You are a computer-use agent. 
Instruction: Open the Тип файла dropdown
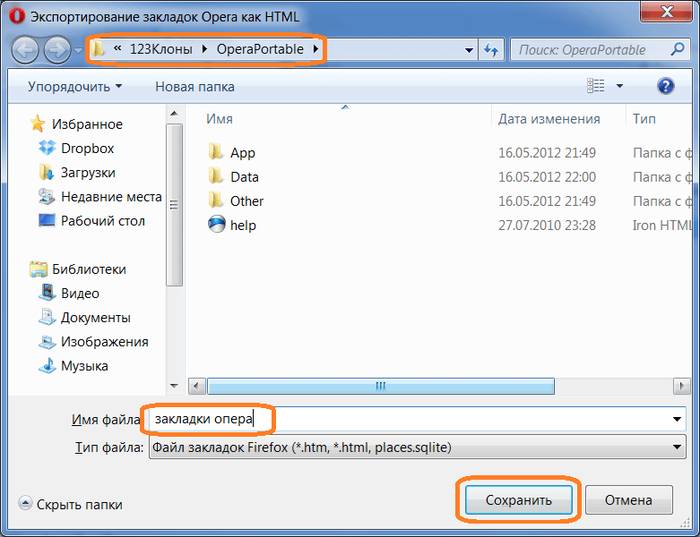pyautogui.click(x=678, y=447)
